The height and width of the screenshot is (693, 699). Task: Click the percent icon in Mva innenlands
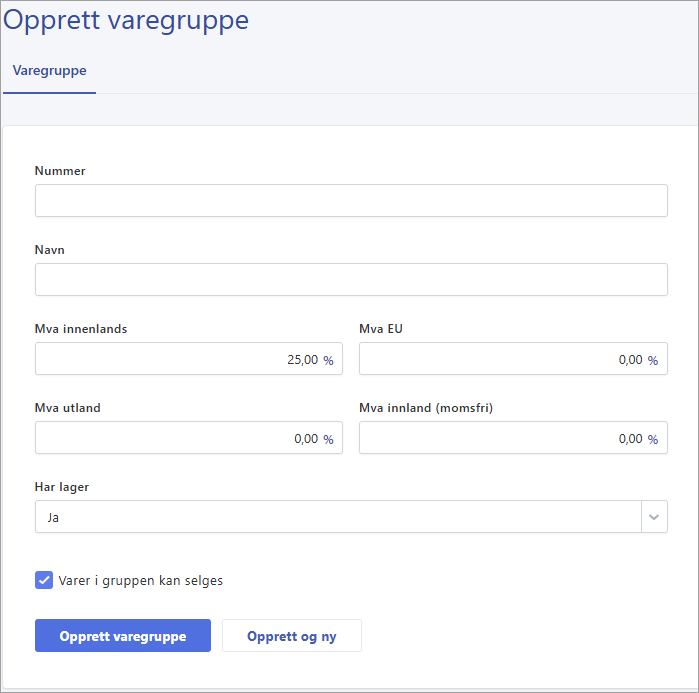pyautogui.click(x=329, y=360)
